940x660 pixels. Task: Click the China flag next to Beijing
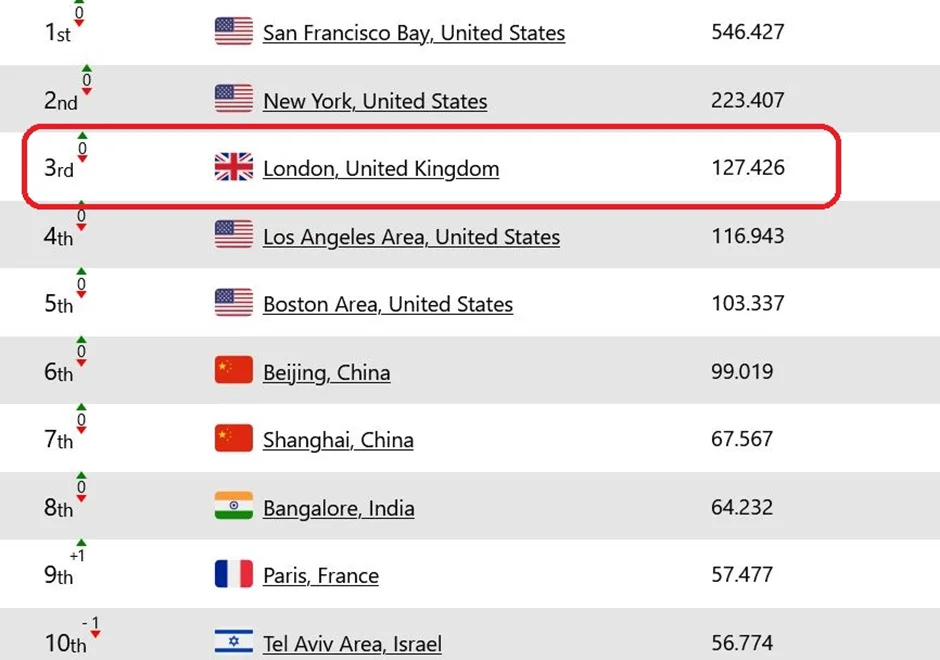click(x=233, y=371)
